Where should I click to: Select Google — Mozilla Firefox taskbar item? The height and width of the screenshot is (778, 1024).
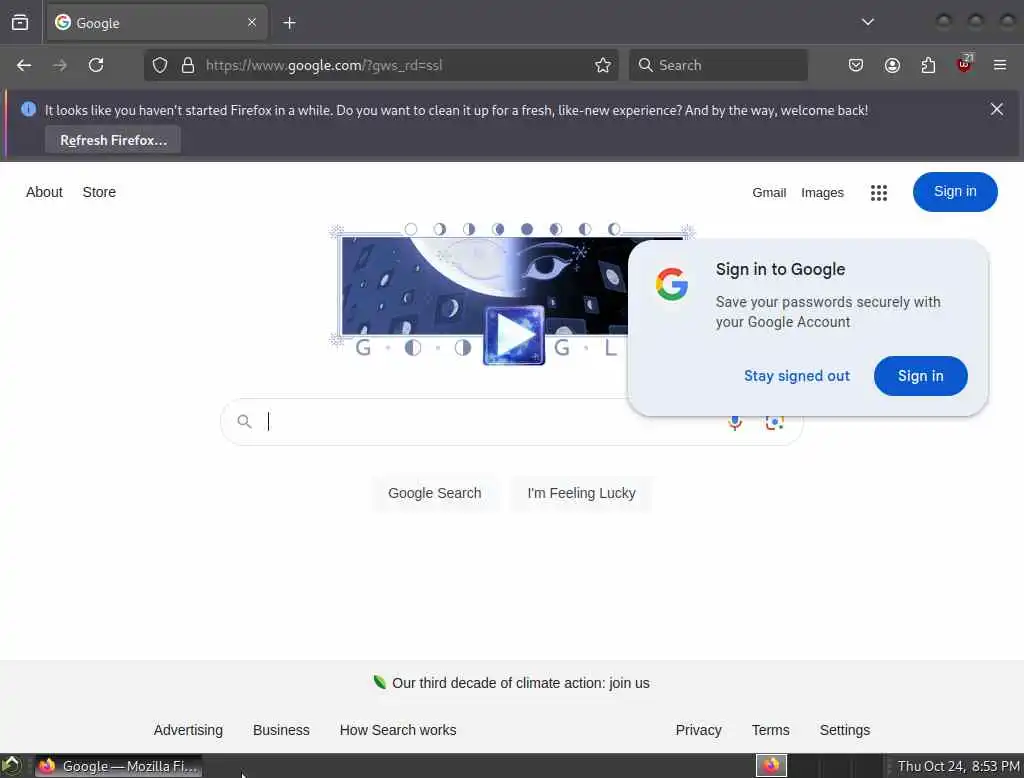(x=118, y=766)
